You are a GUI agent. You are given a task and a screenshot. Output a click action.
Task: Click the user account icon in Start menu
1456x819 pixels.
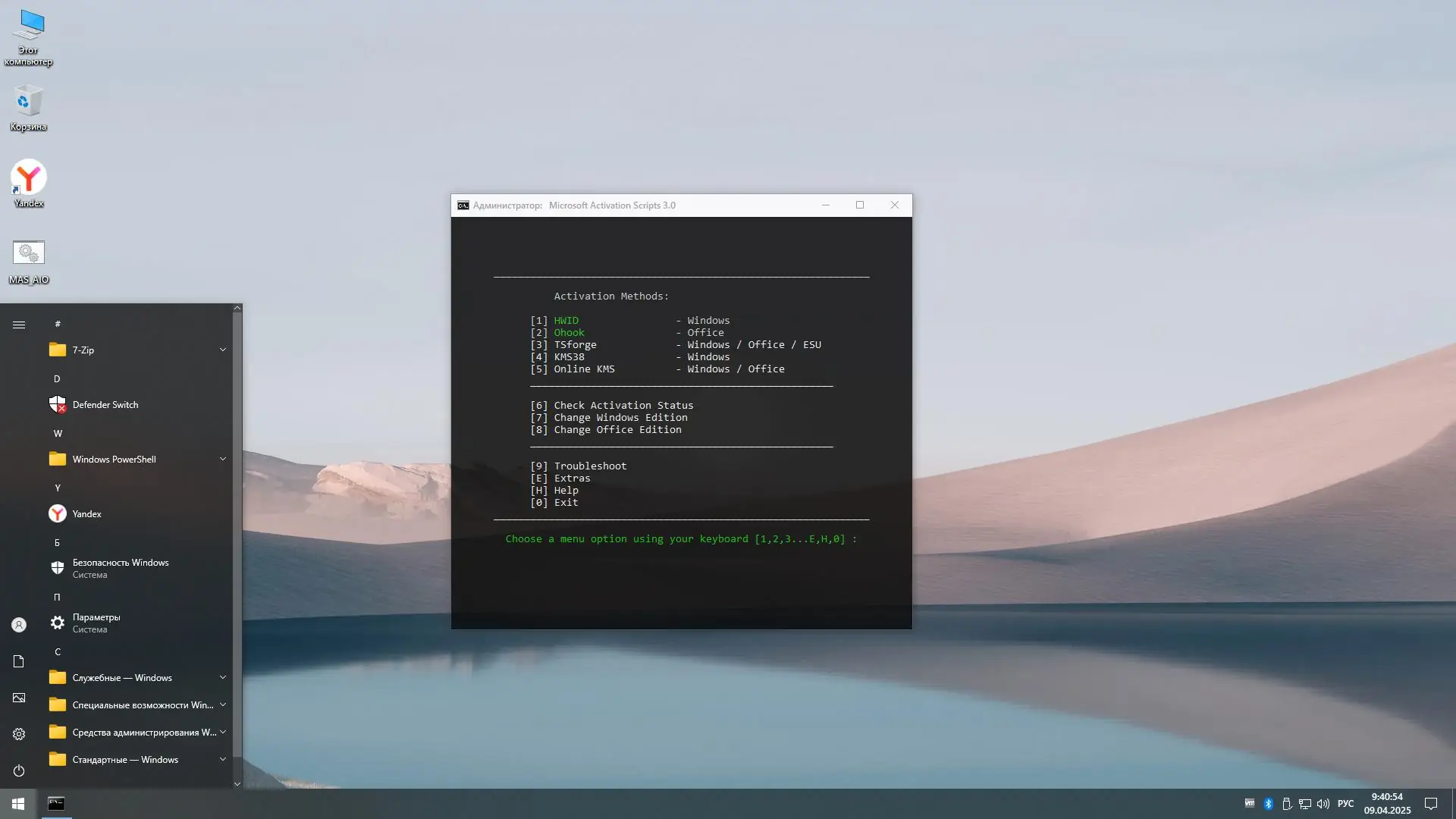18,624
